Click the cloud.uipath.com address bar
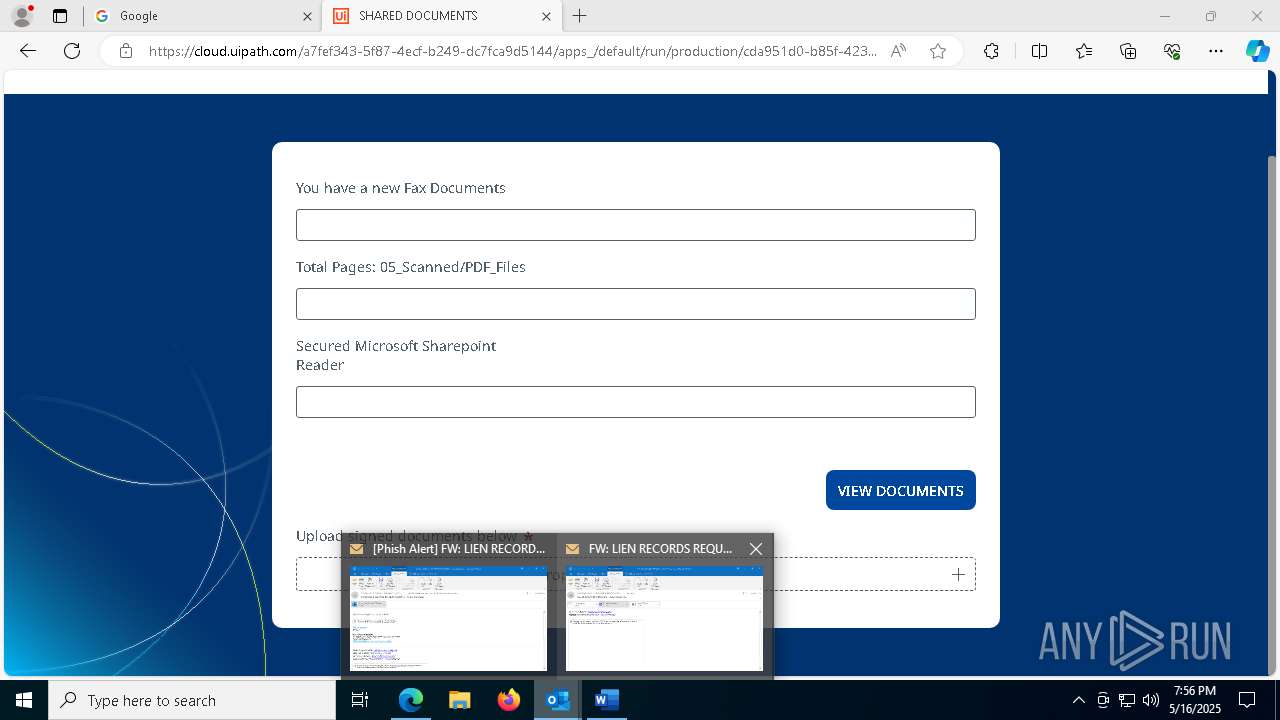The image size is (1280, 720). [x=513, y=51]
